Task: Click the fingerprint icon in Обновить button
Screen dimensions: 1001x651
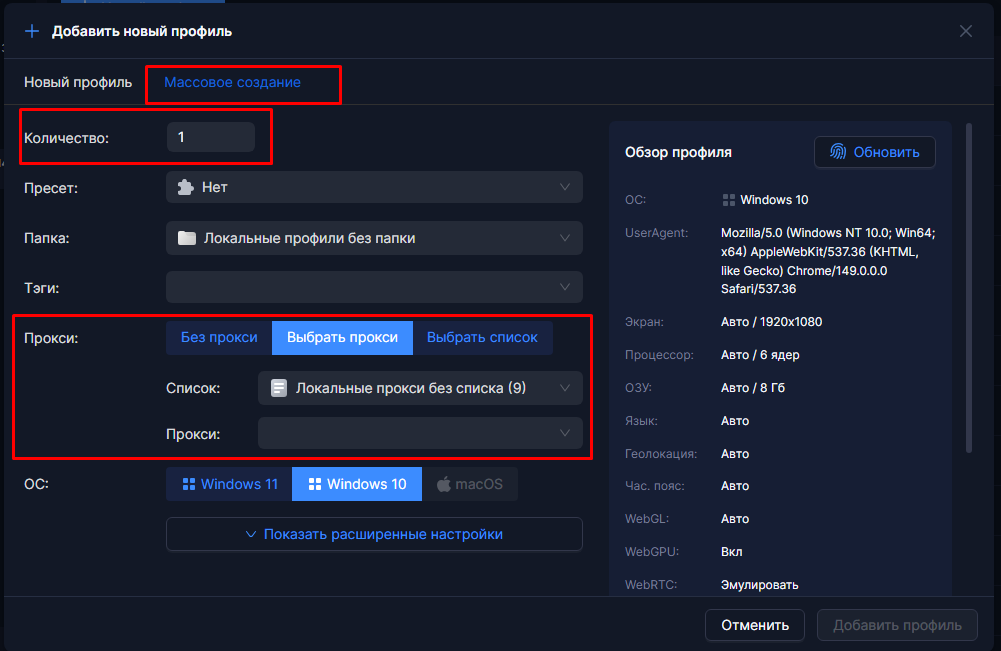Action: tap(838, 152)
